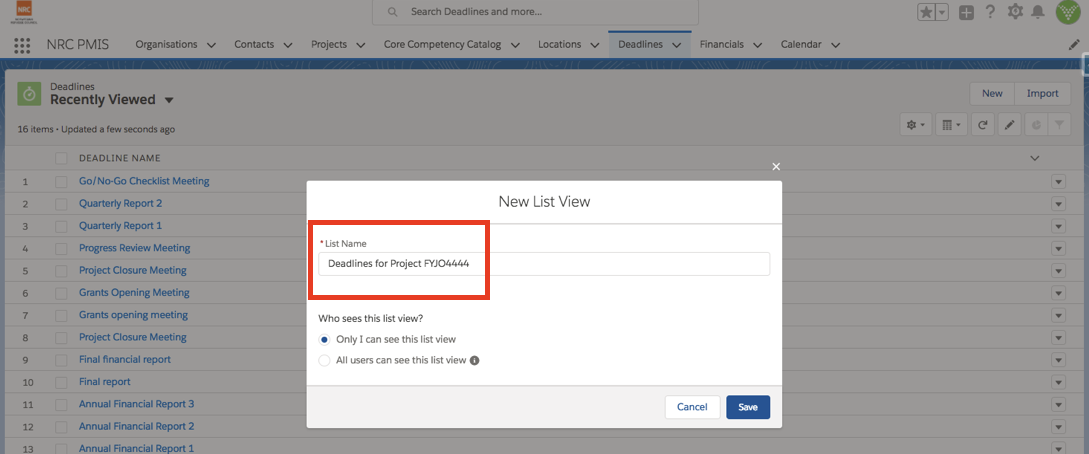Image resolution: width=1089 pixels, height=454 pixels.
Task: Click the List Name input field
Action: tap(544, 264)
